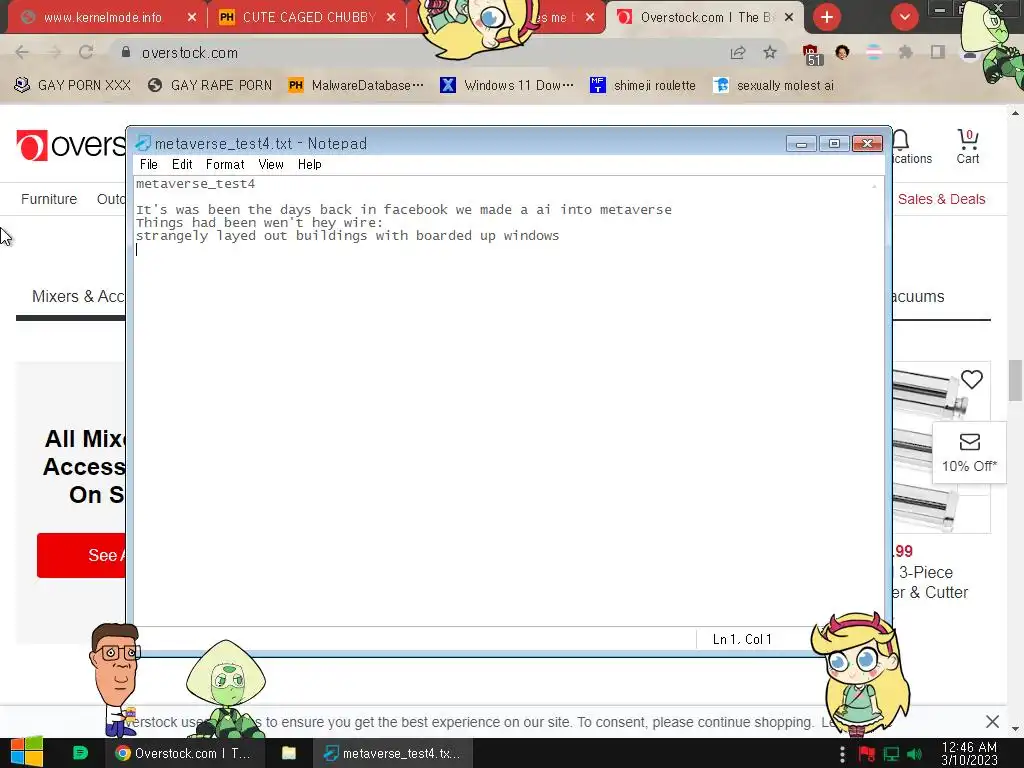The width and height of the screenshot is (1024, 768).
Task: Switch to Overstock.com Chrome taskbar button
Action: click(x=183, y=753)
